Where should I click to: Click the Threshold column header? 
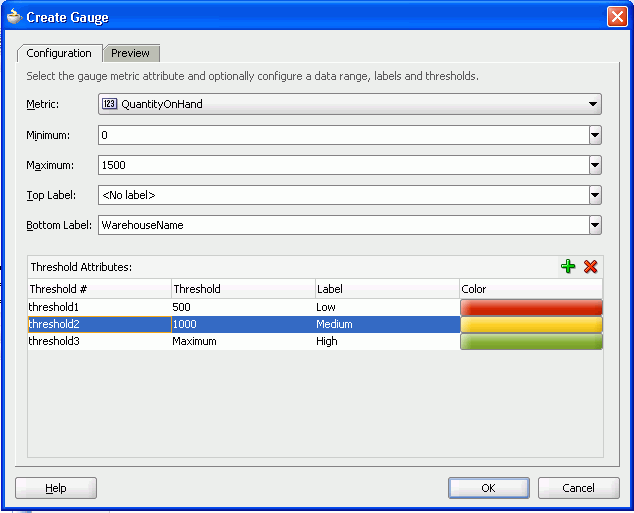[x=243, y=289]
